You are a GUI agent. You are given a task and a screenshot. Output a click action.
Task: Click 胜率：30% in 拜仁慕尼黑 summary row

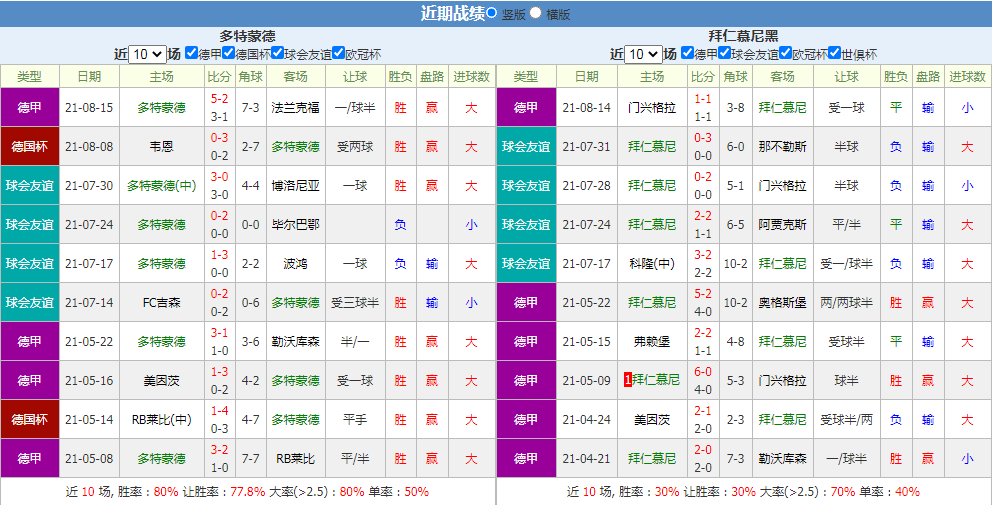pos(650,492)
